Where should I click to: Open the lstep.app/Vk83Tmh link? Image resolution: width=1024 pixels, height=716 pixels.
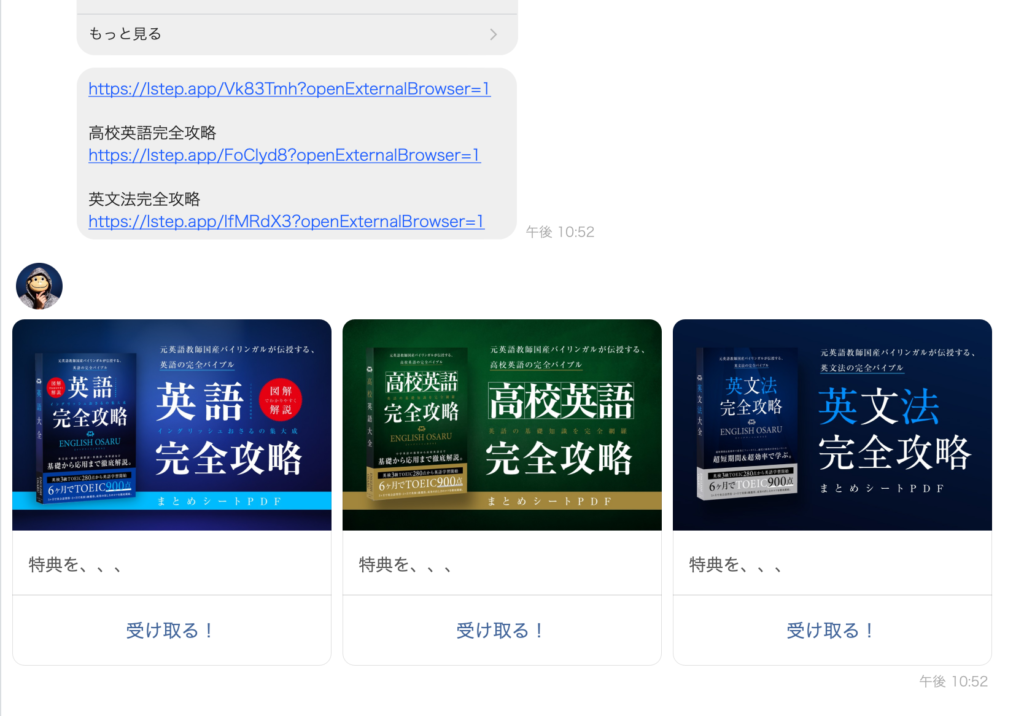click(x=289, y=89)
